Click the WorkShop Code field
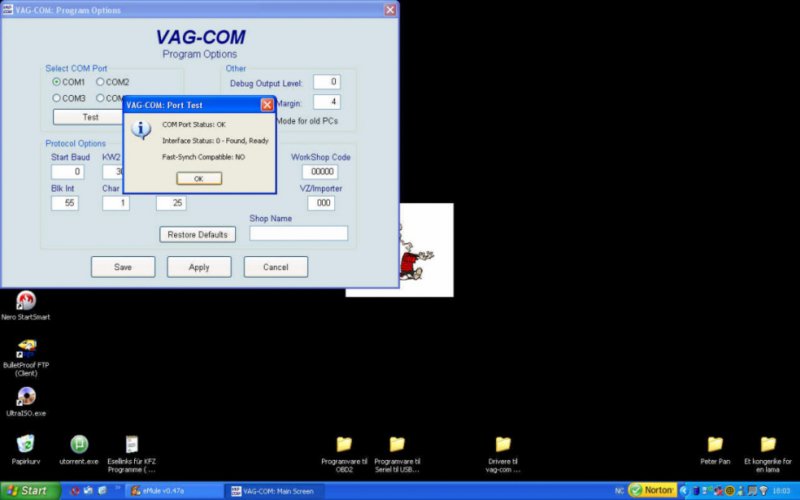800x500 pixels. click(x=320, y=172)
